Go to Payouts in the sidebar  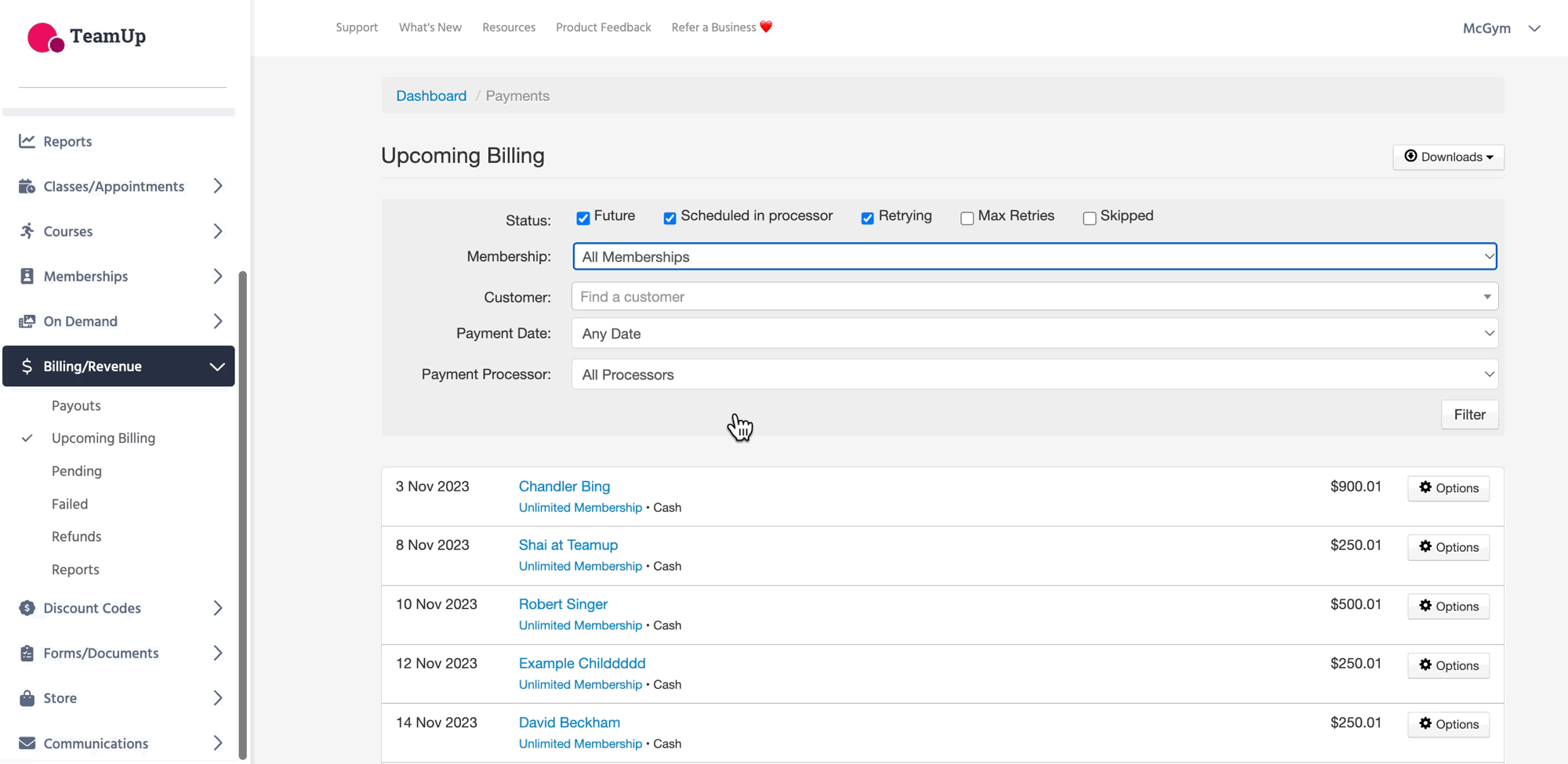(76, 406)
